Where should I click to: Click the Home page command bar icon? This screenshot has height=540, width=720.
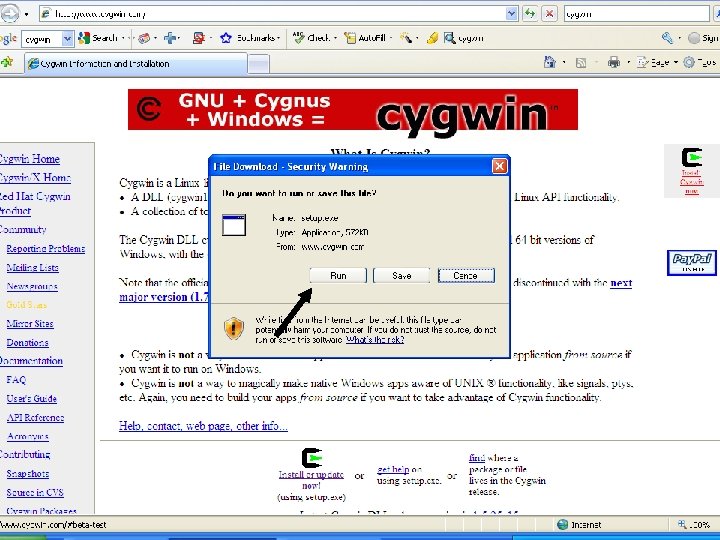tap(549, 62)
